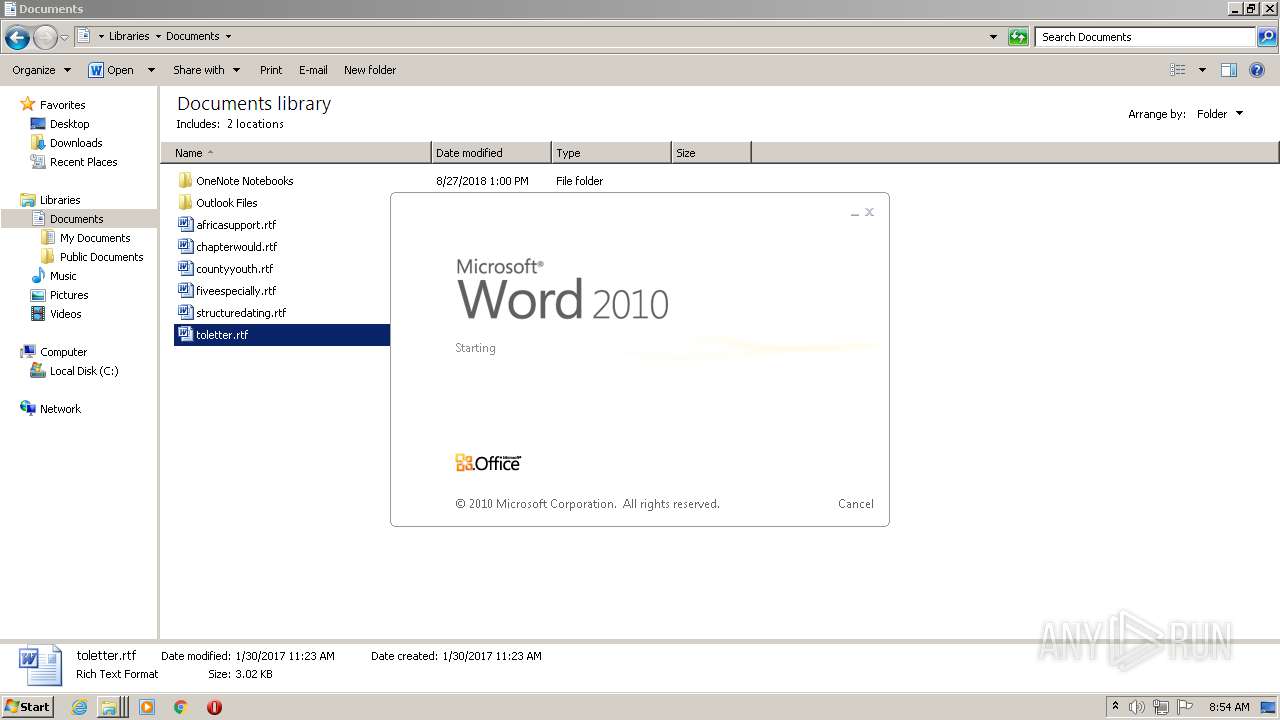Click E-mail in the toolbar
Image resolution: width=1280 pixels, height=720 pixels.
pyautogui.click(x=313, y=70)
